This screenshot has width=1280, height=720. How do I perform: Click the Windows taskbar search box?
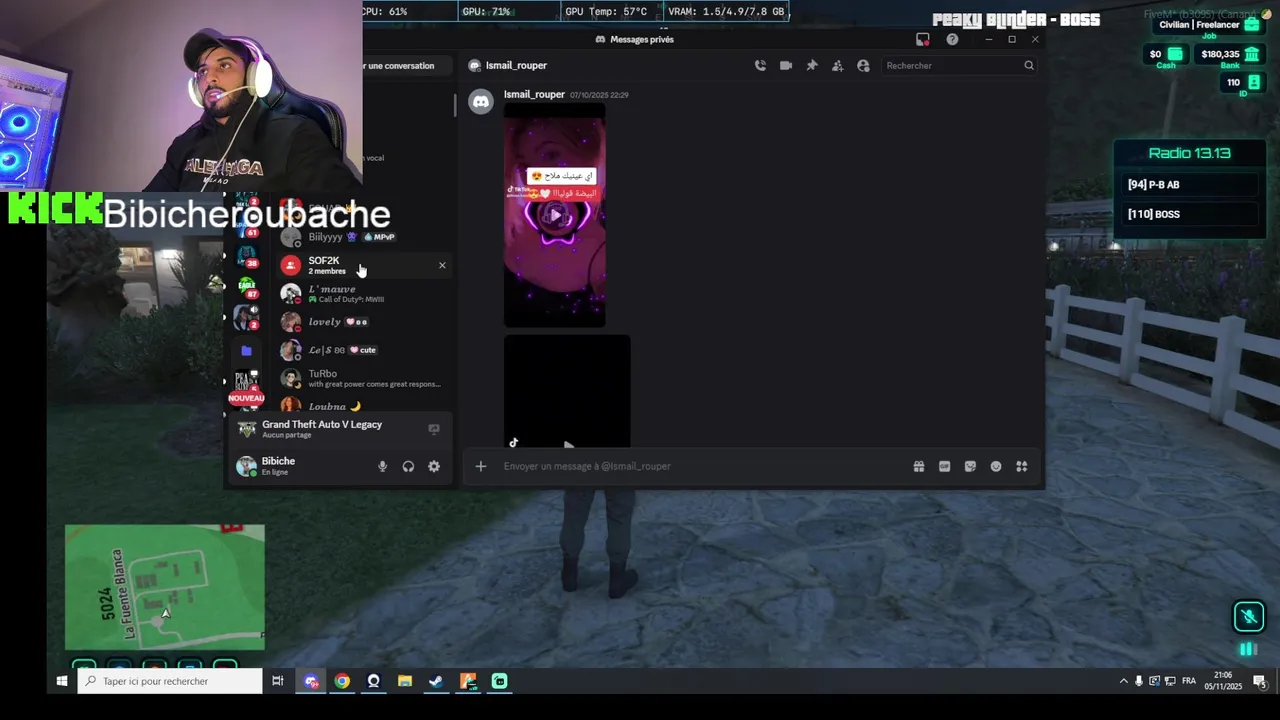170,681
